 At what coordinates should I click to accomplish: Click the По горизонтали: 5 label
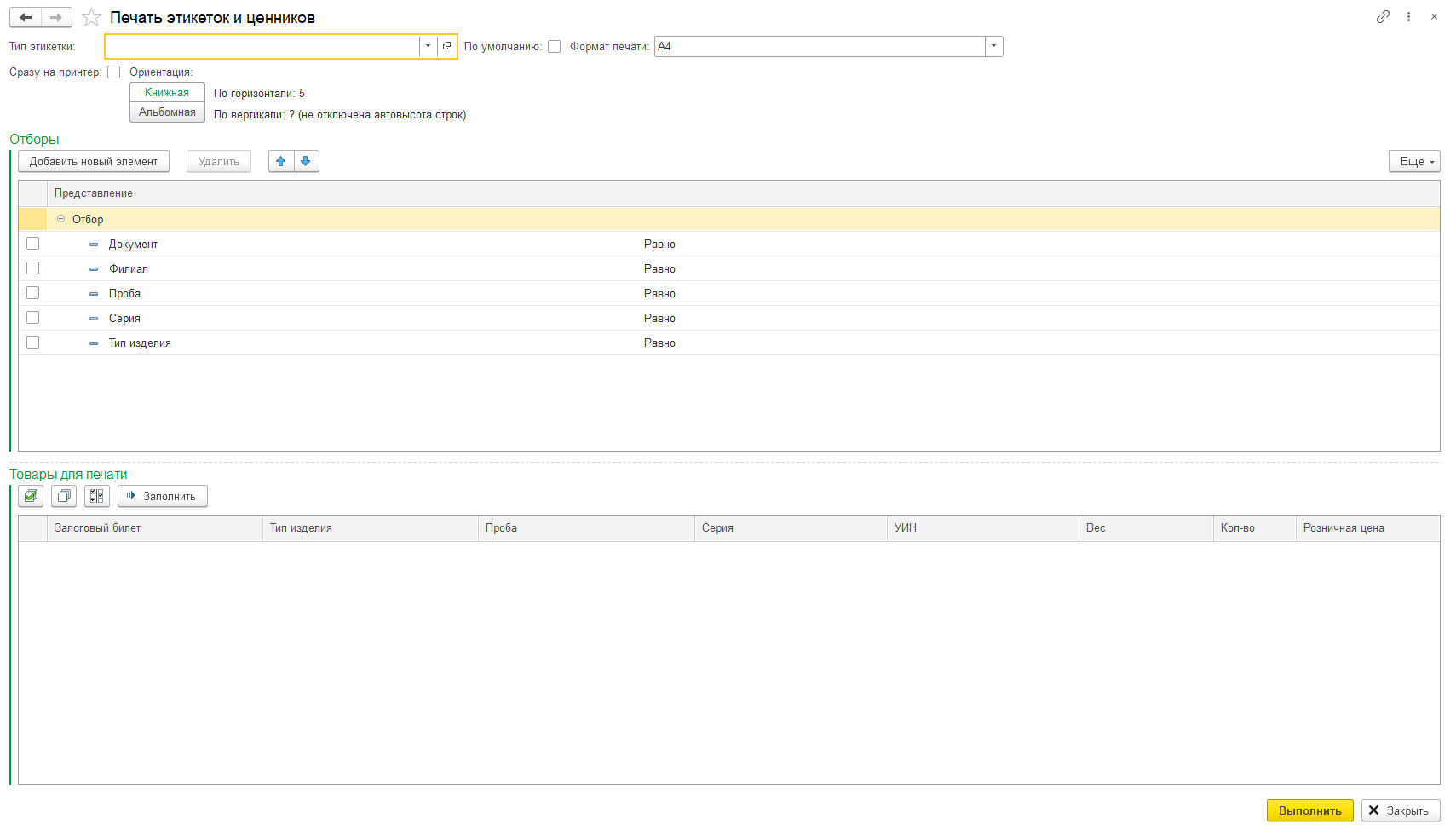pyautogui.click(x=259, y=94)
